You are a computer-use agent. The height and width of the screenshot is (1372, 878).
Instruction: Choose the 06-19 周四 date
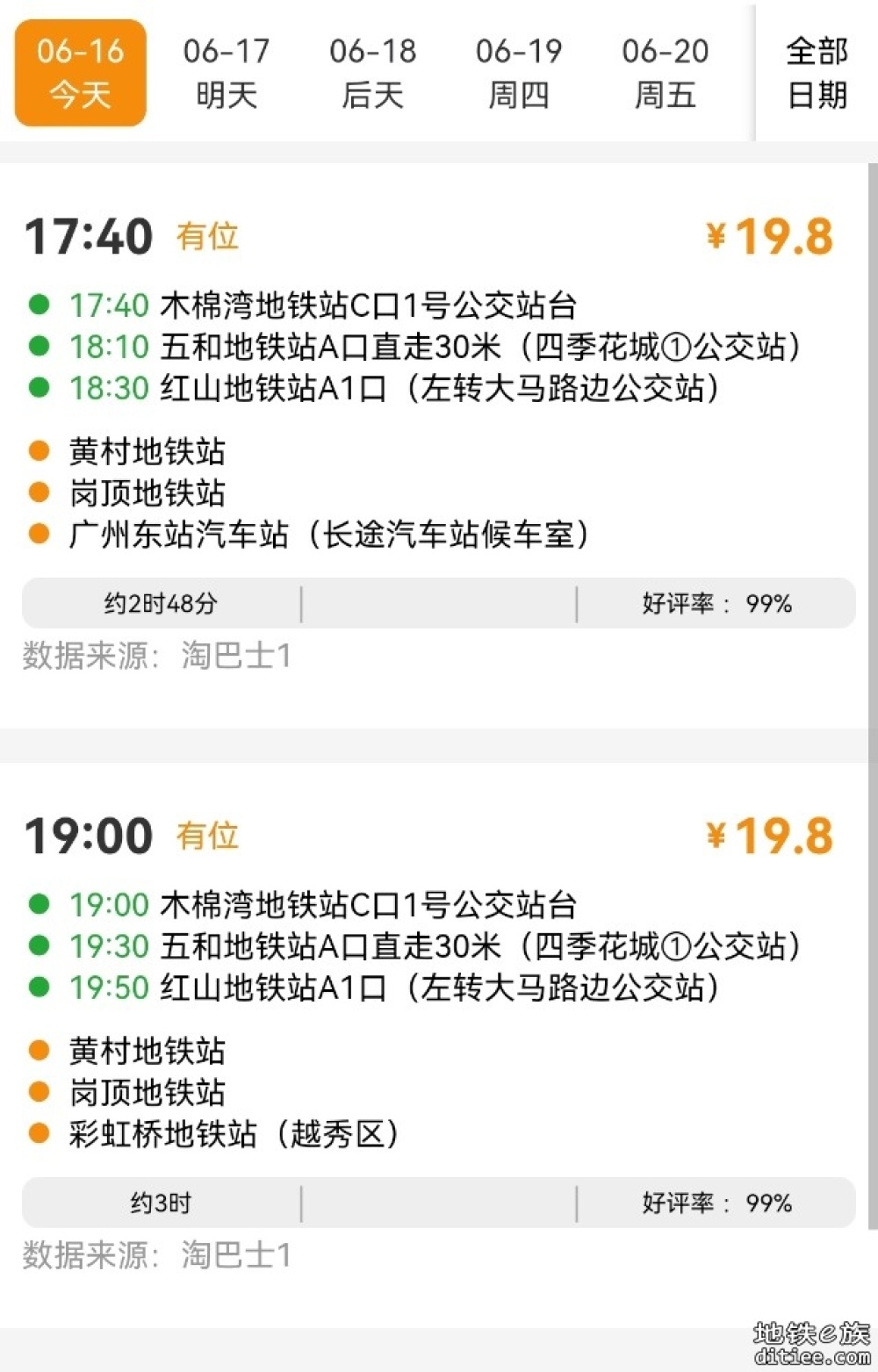point(519,73)
